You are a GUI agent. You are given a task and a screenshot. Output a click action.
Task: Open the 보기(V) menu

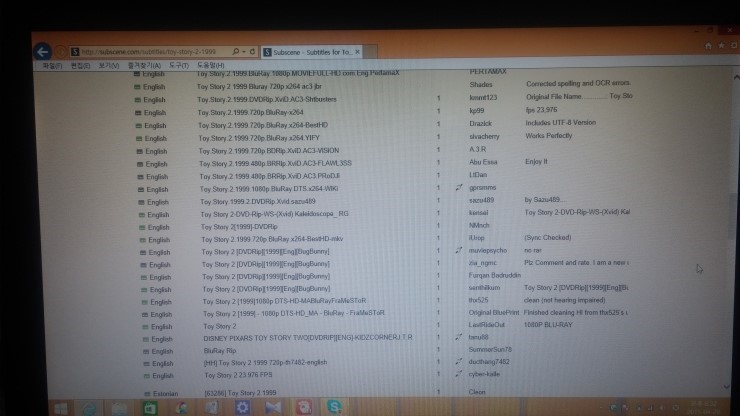pos(109,66)
